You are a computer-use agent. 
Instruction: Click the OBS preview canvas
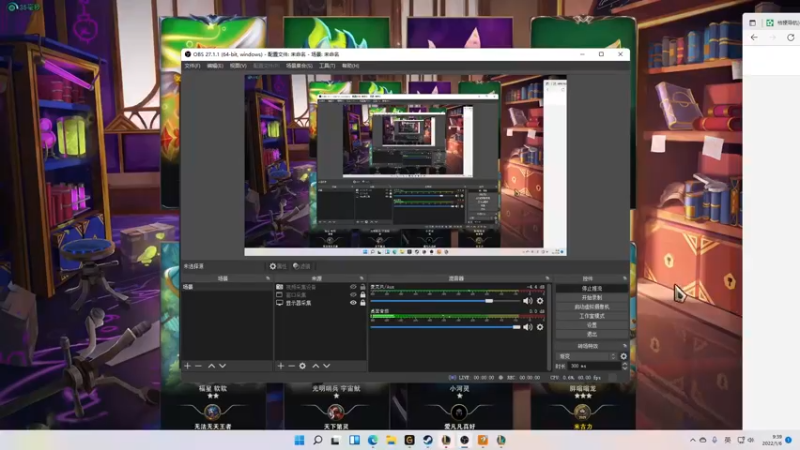[405, 165]
